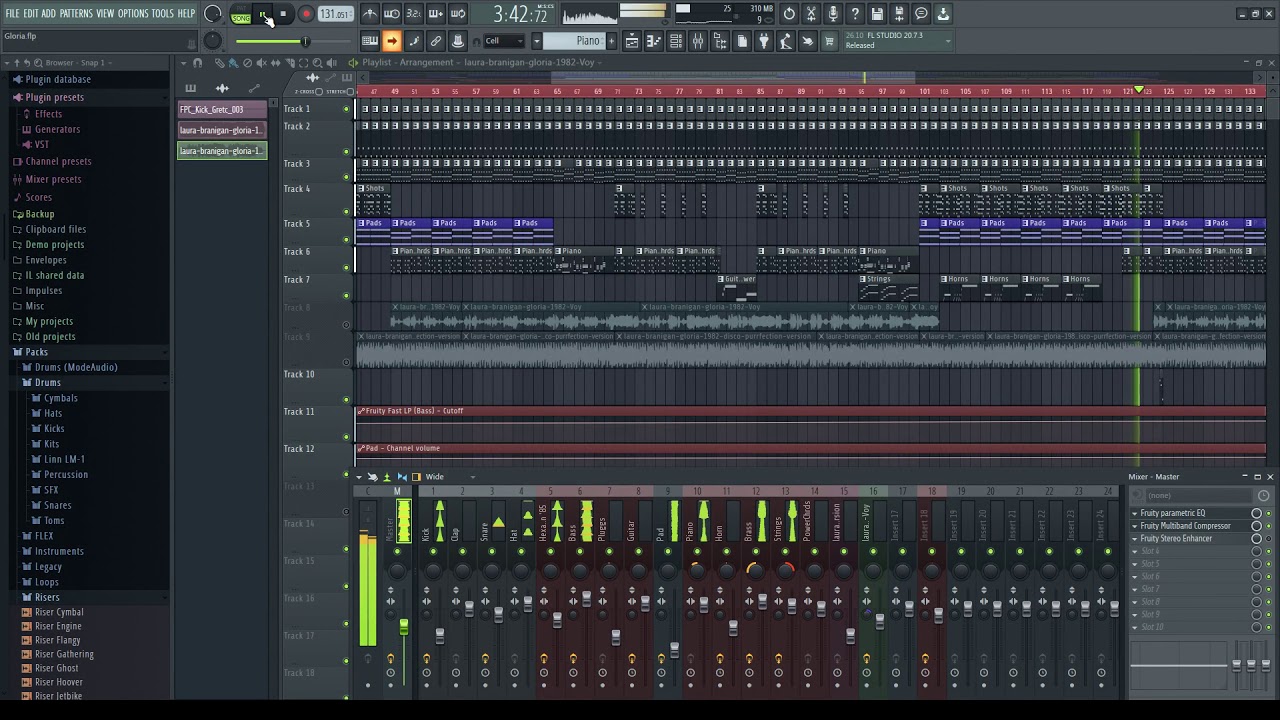1280x720 pixels.
Task: Click the download content arrow icon
Action: click(x=943, y=14)
